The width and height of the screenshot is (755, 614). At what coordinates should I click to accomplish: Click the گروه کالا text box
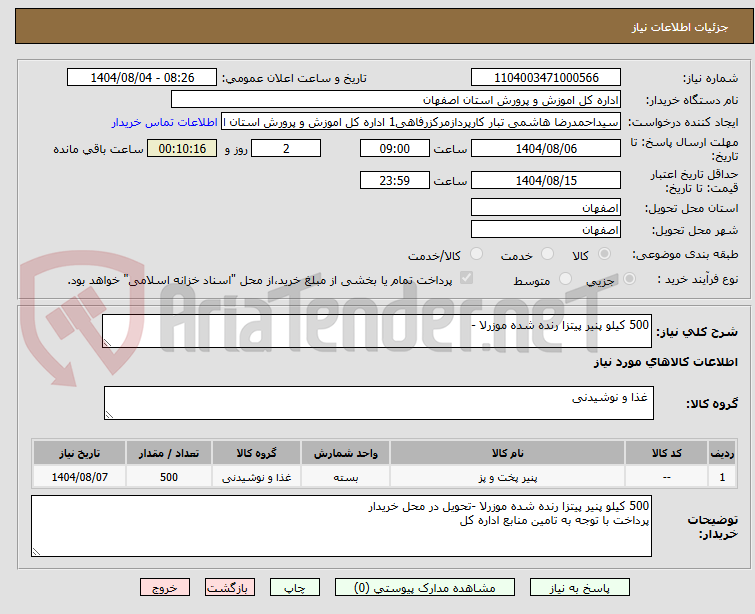click(x=379, y=403)
